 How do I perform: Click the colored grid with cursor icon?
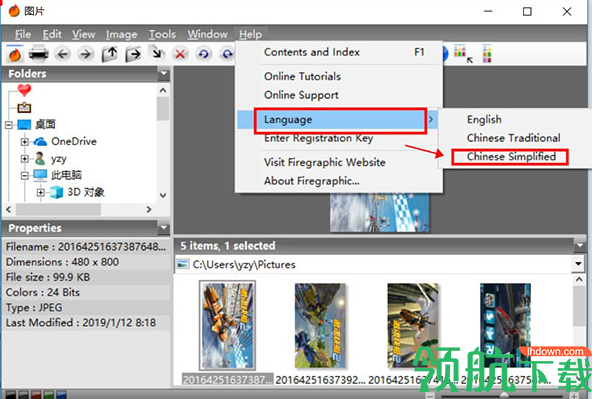click(462, 54)
